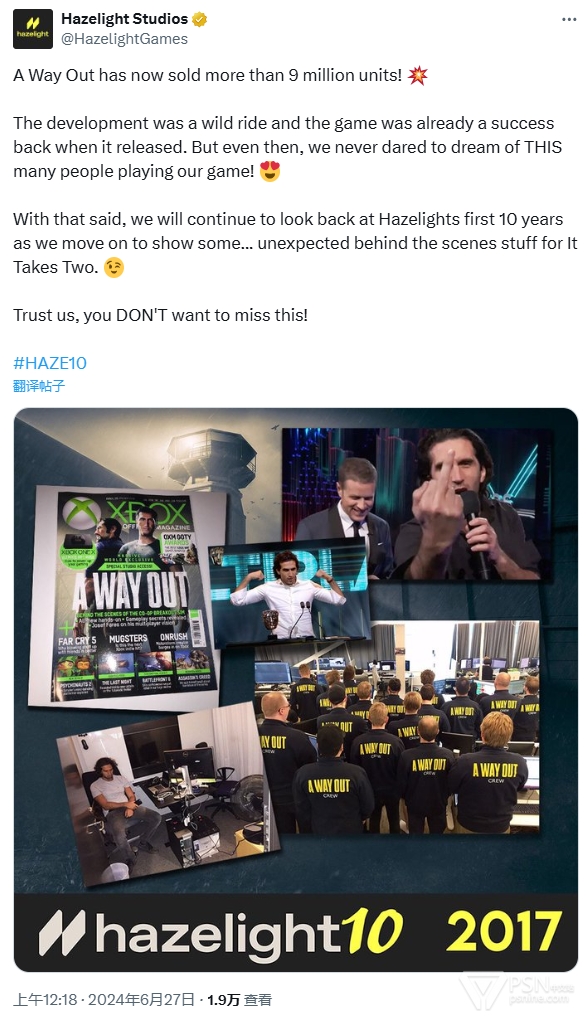Screen dimensions: 586x1022
Task: Open the man sleeping in office chair photo
Action: [x=168, y=795]
